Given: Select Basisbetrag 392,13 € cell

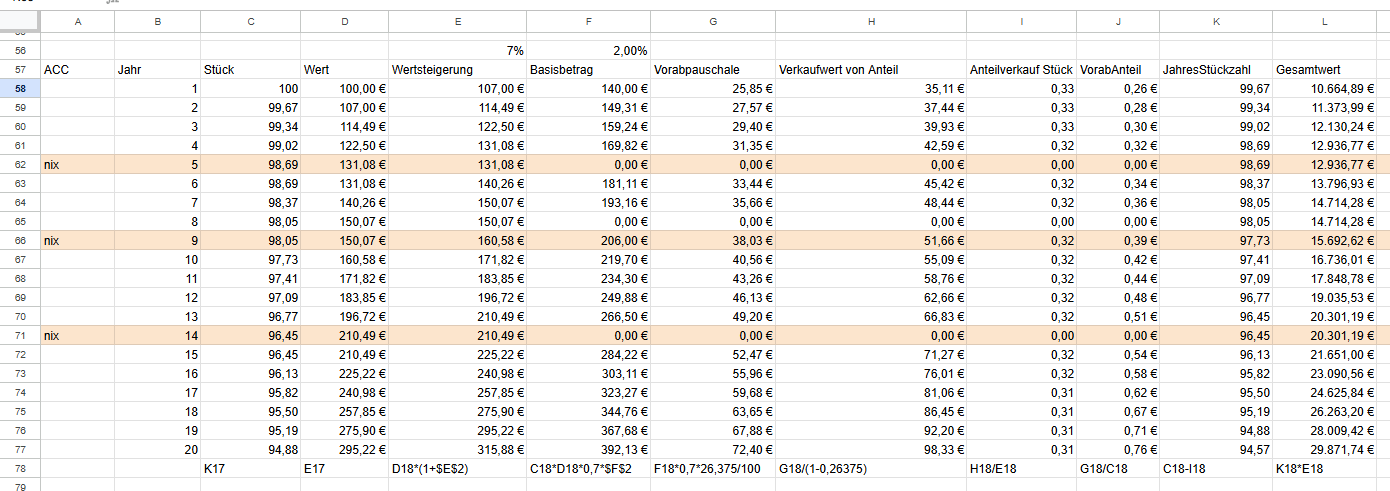Looking at the screenshot, I should click(x=588, y=450).
